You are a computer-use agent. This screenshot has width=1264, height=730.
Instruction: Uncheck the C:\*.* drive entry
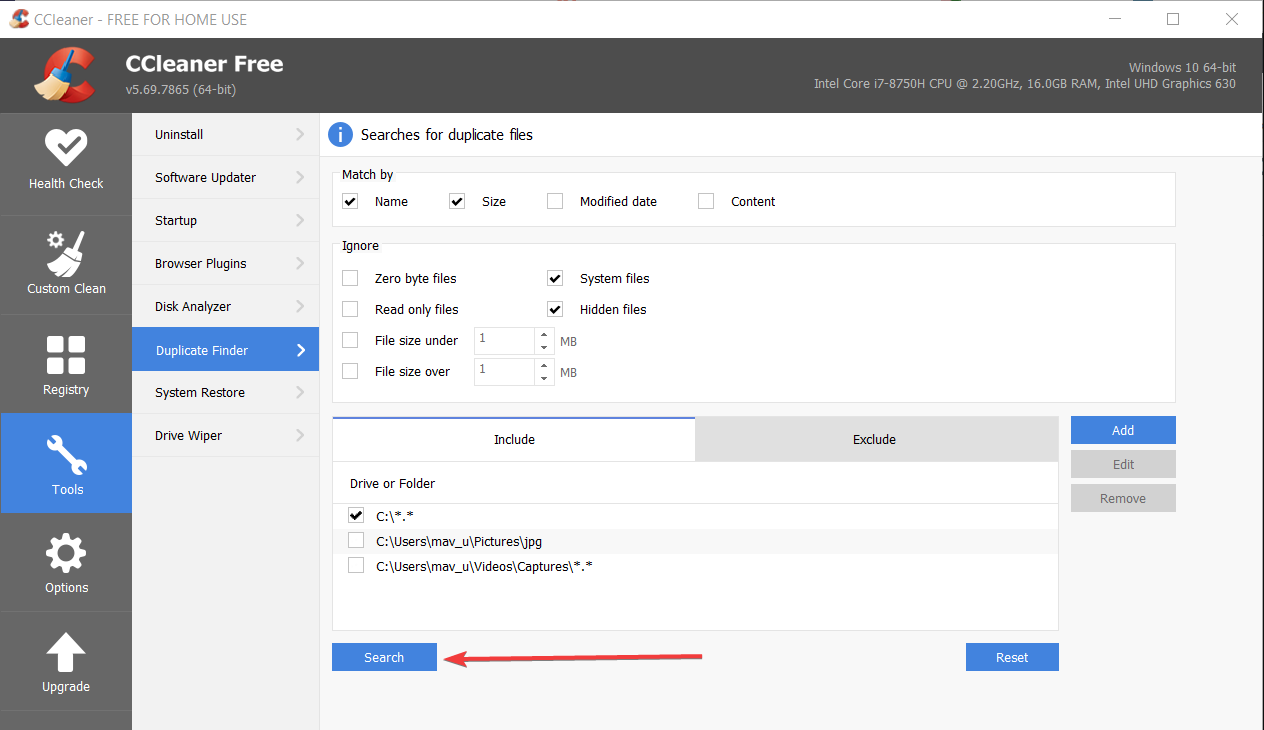pyautogui.click(x=356, y=516)
